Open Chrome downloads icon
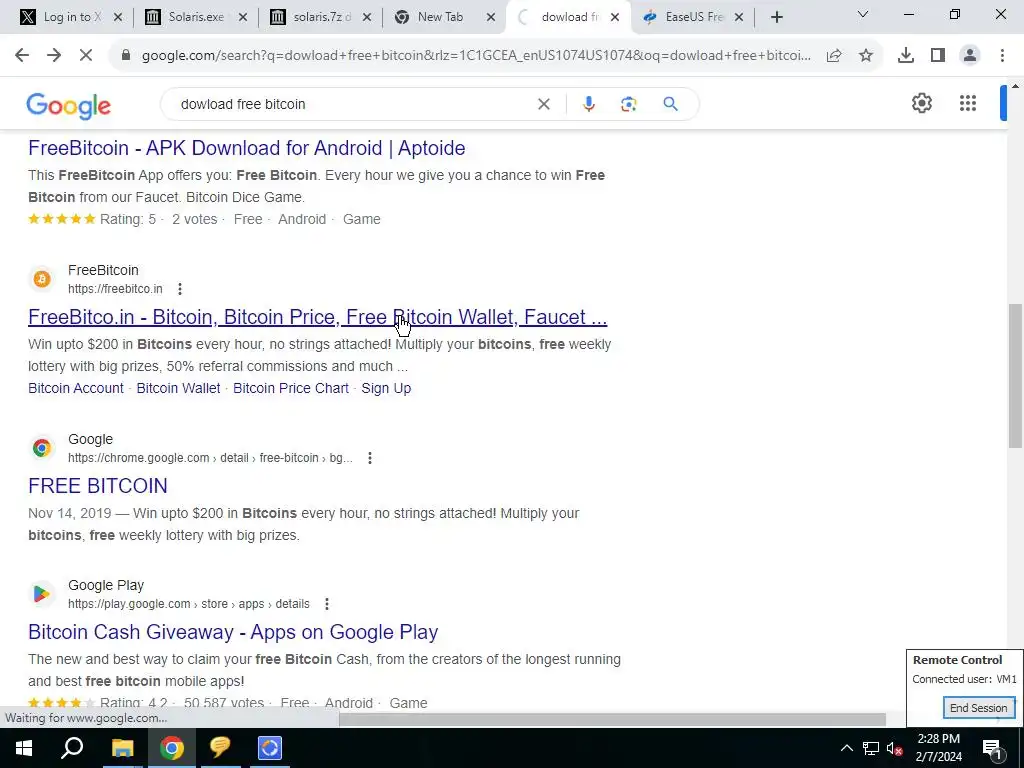1024x768 pixels. pyautogui.click(x=906, y=56)
